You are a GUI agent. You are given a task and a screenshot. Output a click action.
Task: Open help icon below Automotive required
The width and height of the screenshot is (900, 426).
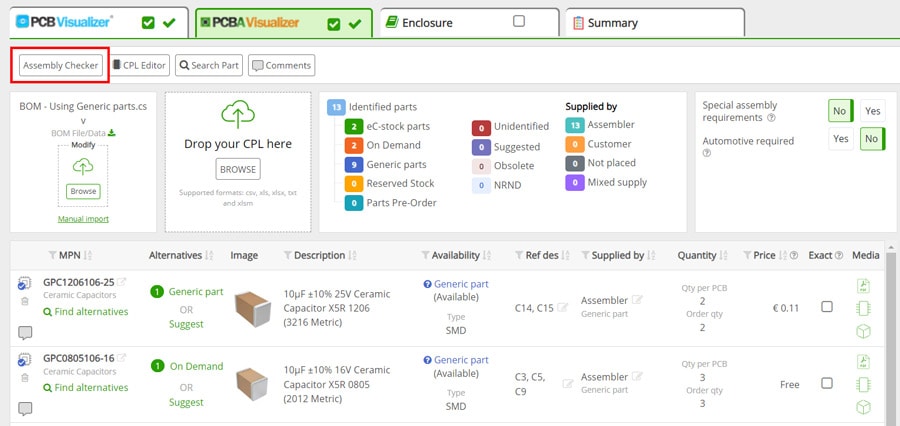click(x=707, y=153)
